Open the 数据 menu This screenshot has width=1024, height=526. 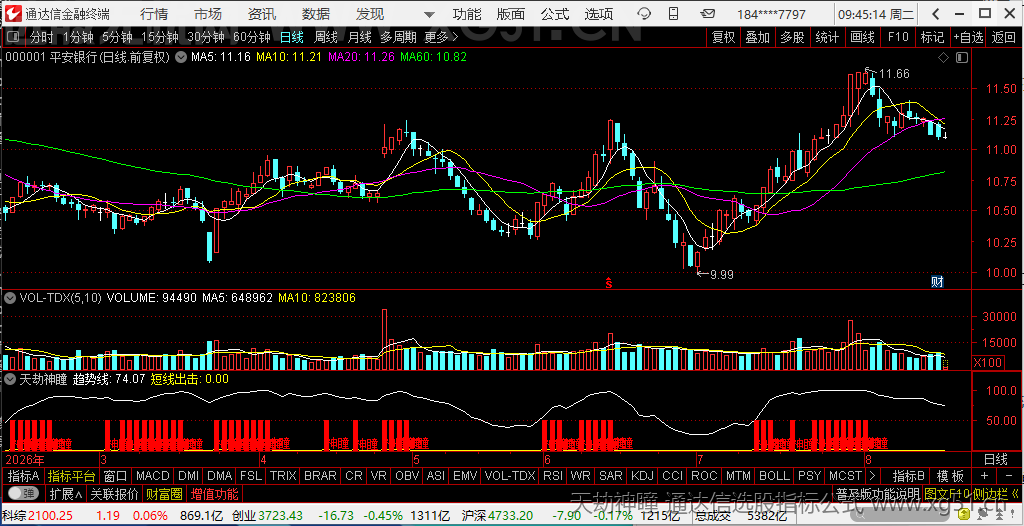point(316,14)
